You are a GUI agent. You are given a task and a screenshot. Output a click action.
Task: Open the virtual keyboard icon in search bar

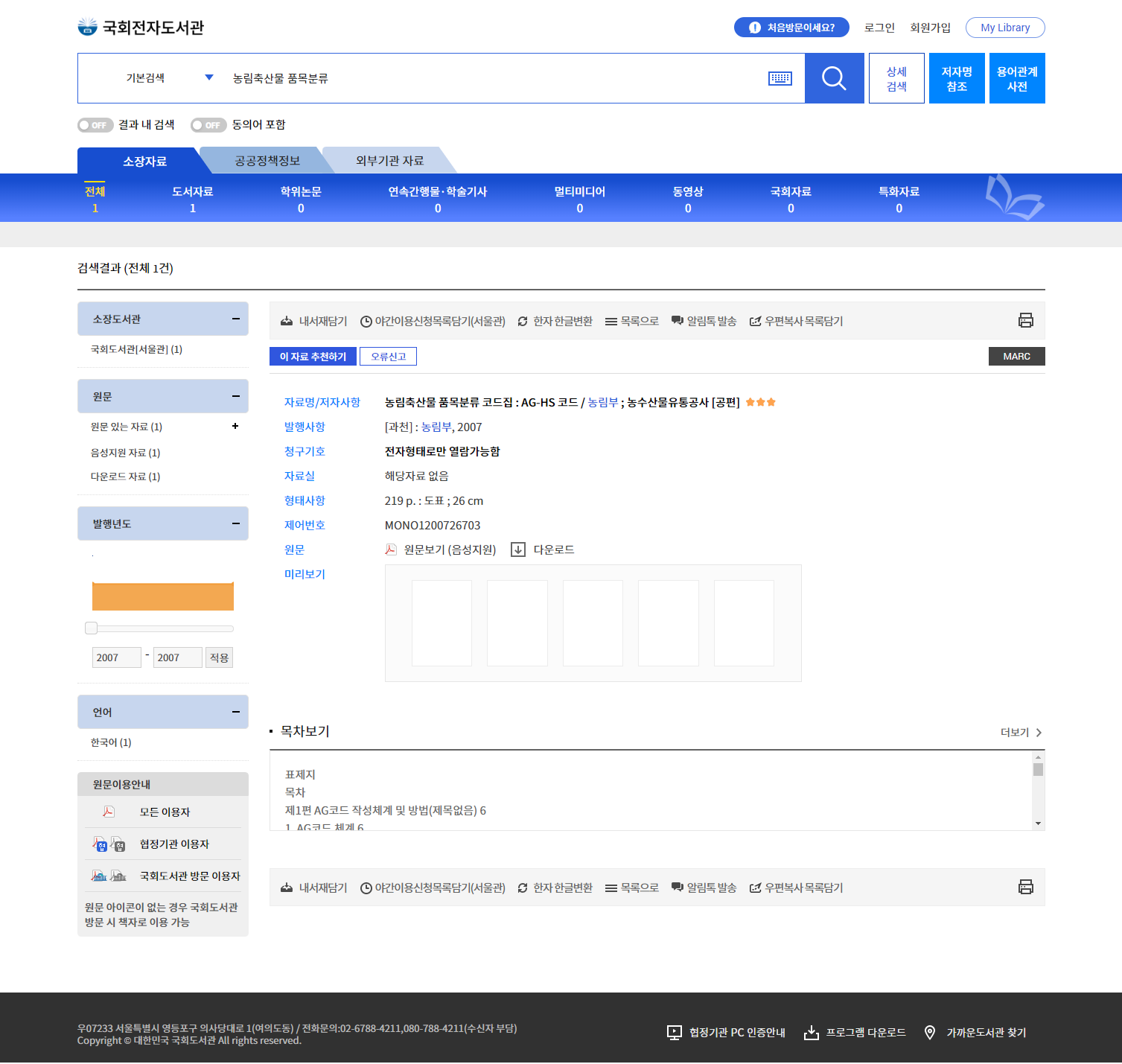[780, 78]
